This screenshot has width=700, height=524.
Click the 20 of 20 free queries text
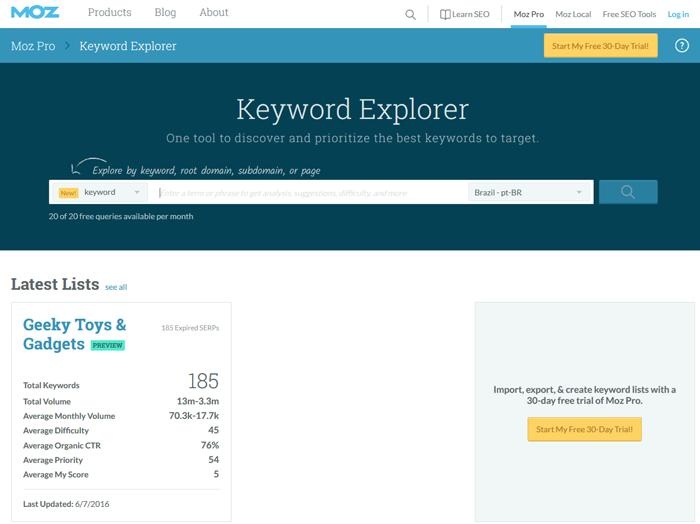(121, 216)
